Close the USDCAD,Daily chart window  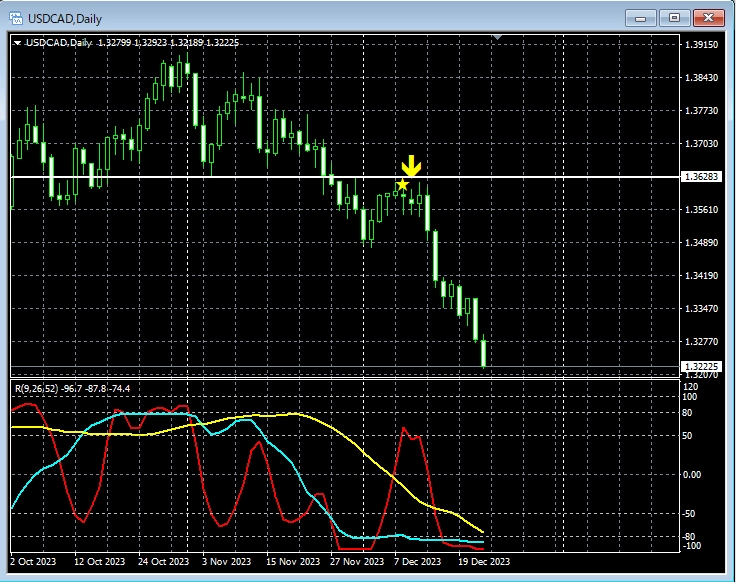coord(709,18)
